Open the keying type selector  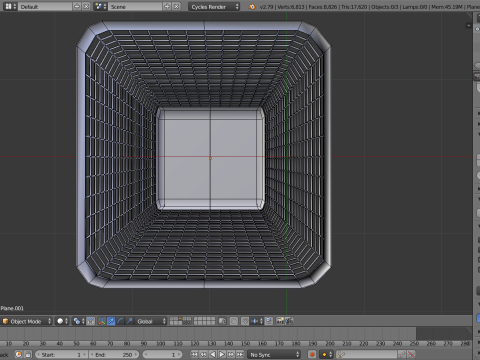click(x=326, y=355)
